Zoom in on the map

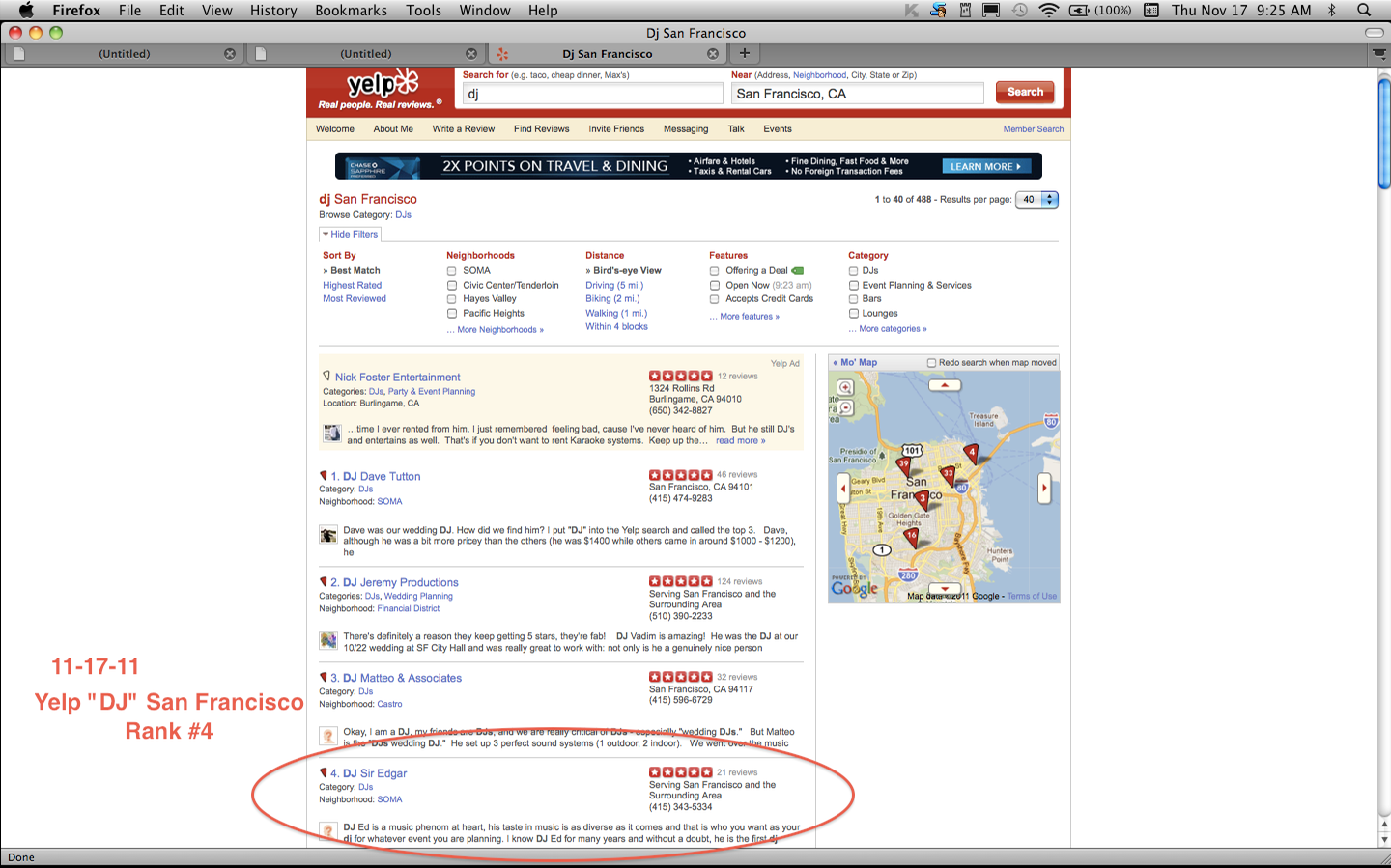[x=845, y=387]
